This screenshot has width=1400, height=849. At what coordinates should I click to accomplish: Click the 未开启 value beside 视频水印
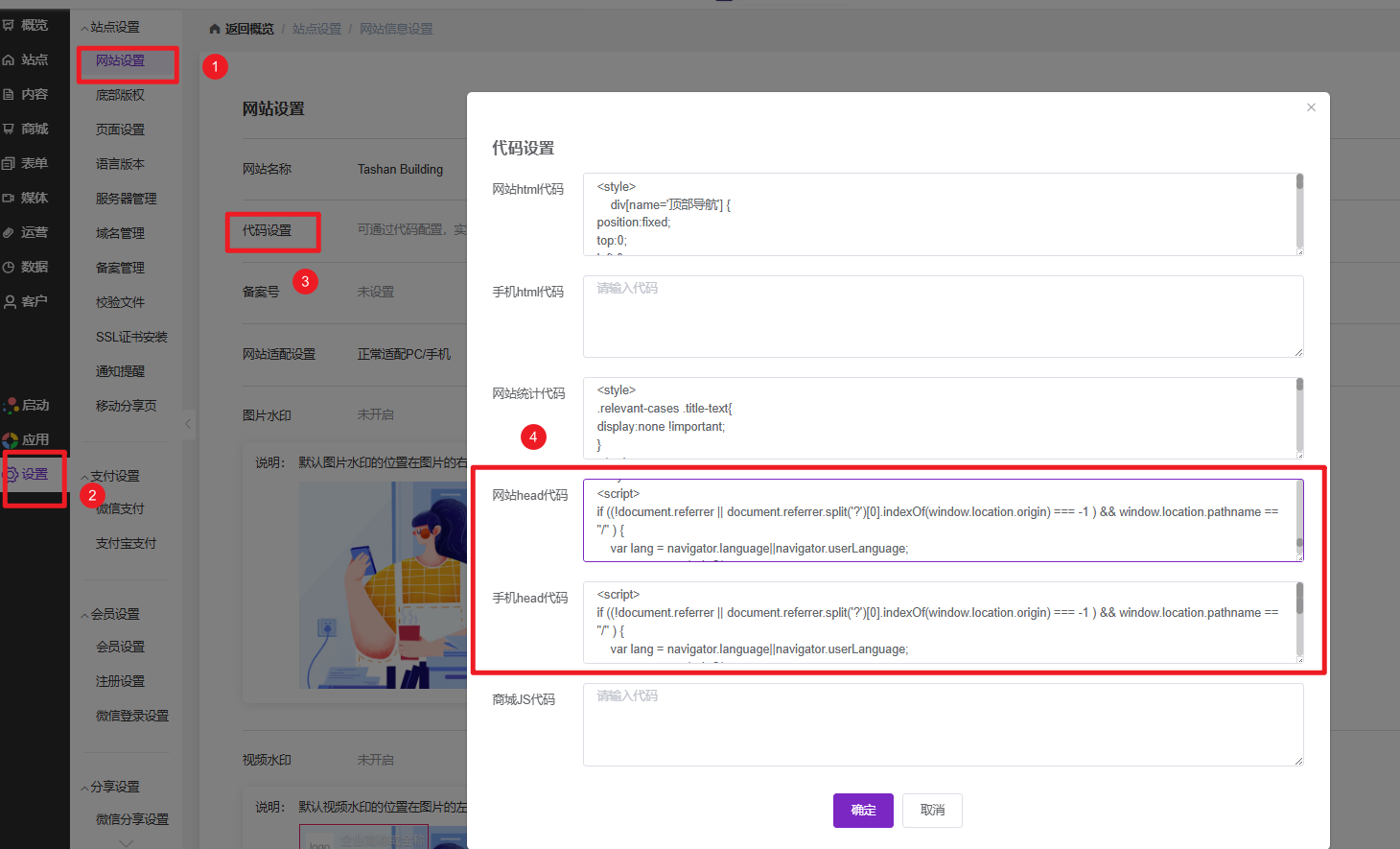point(376,760)
